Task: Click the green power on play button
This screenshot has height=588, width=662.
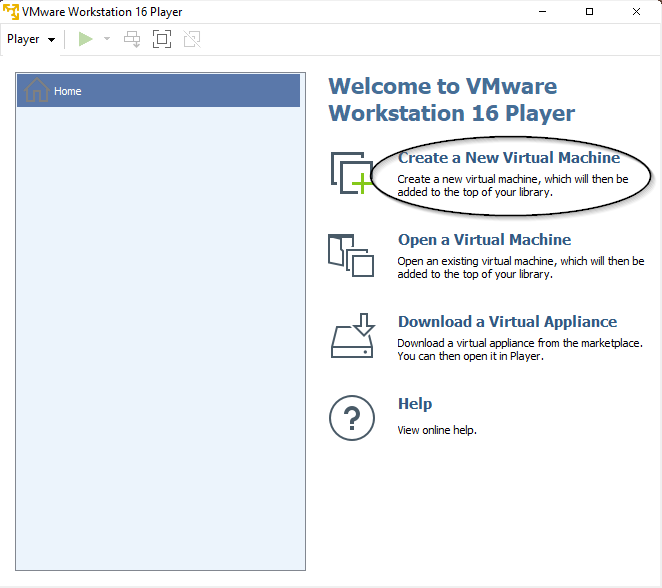Action: click(x=85, y=39)
